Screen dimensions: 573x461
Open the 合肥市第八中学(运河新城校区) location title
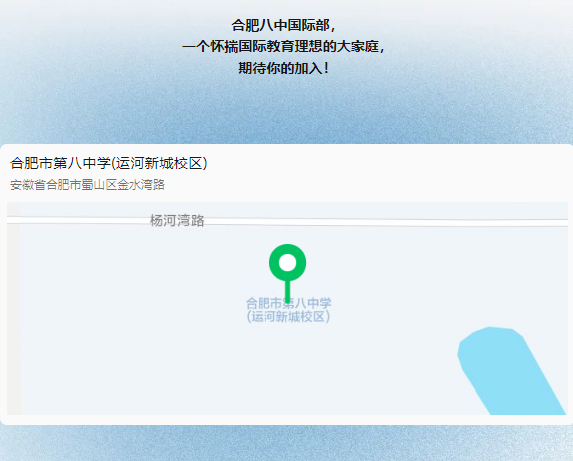109,163
